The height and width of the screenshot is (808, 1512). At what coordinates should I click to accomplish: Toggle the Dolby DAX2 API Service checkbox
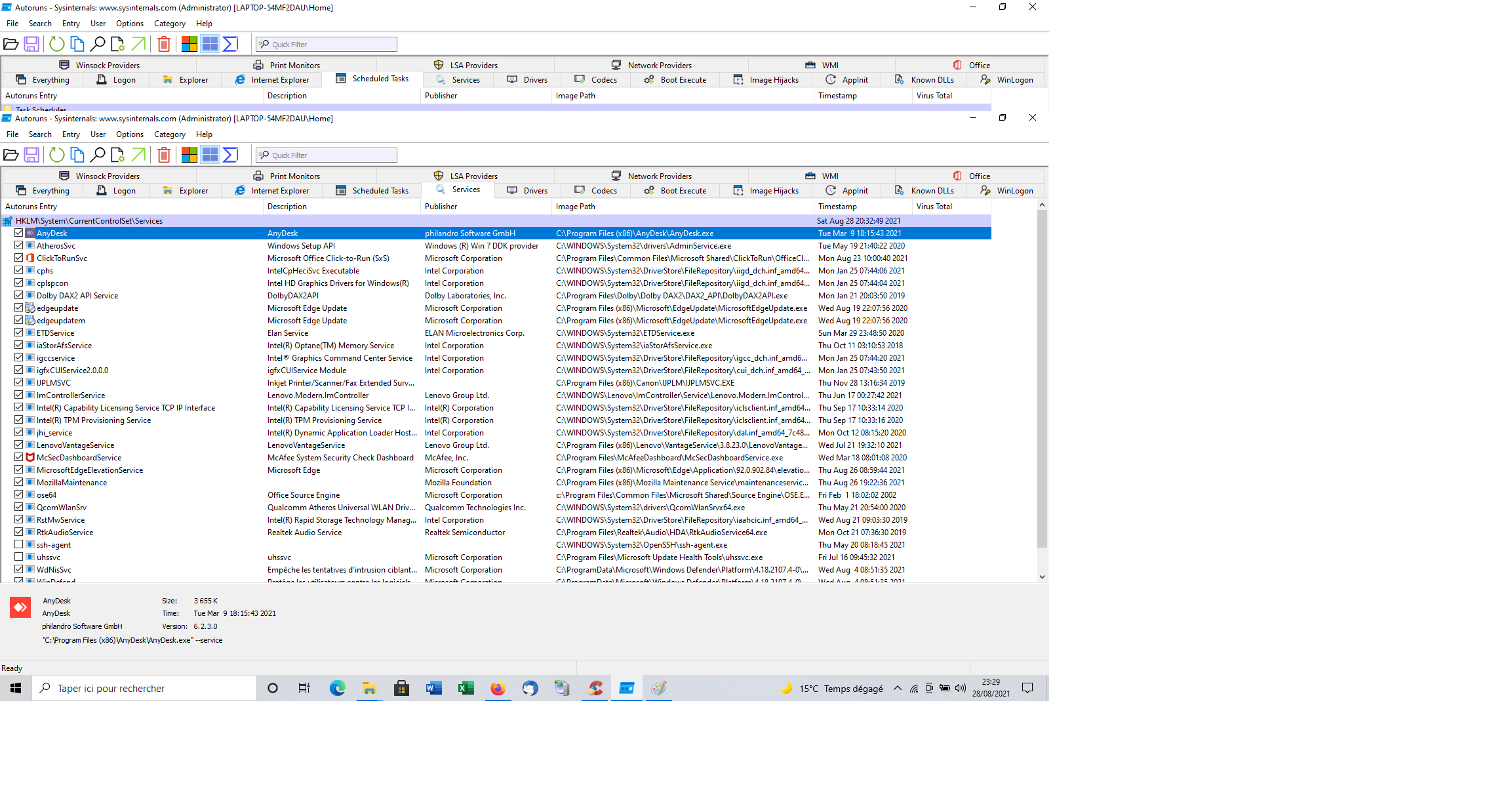coord(19,295)
